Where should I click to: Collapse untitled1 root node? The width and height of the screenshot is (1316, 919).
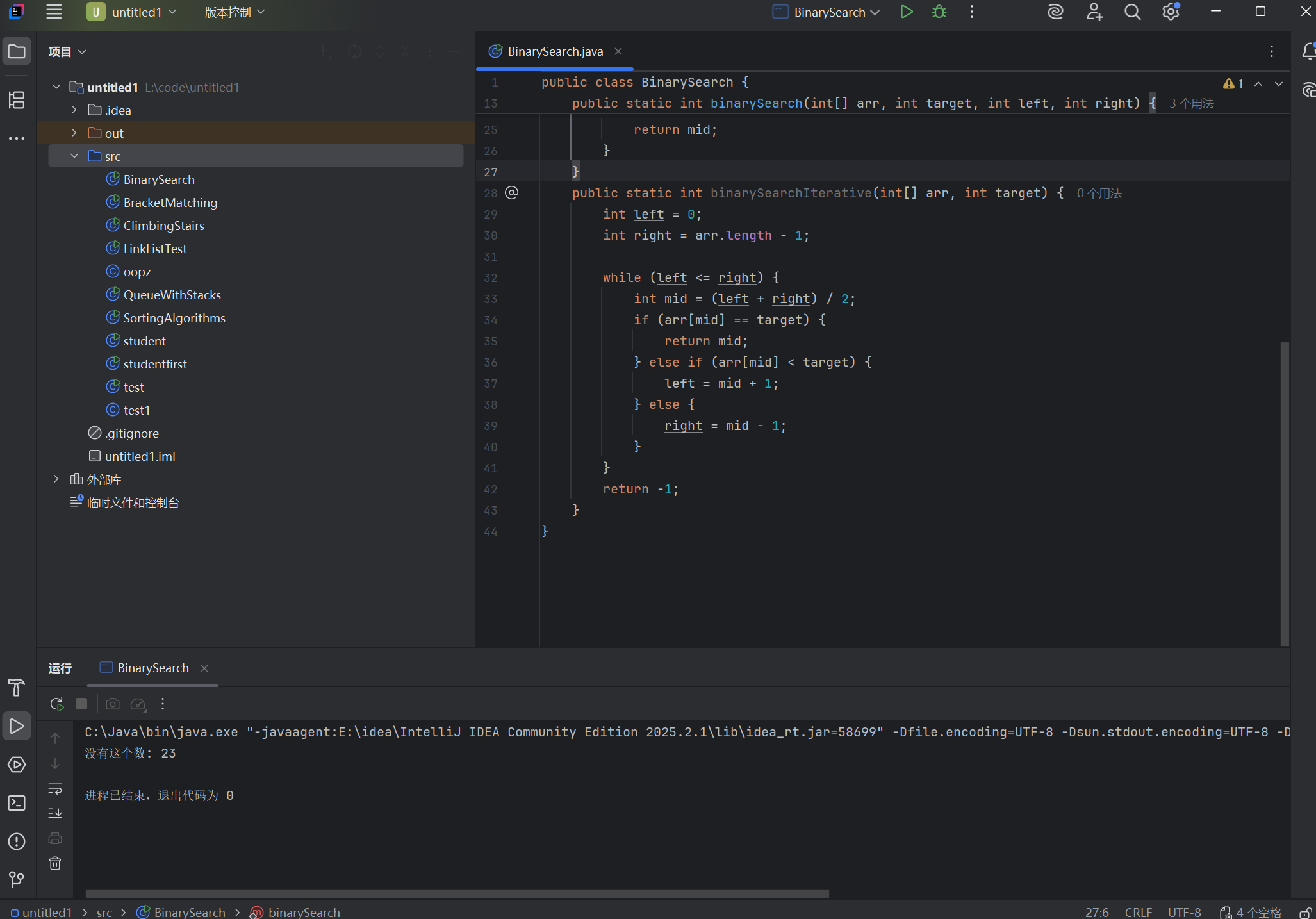click(x=56, y=87)
